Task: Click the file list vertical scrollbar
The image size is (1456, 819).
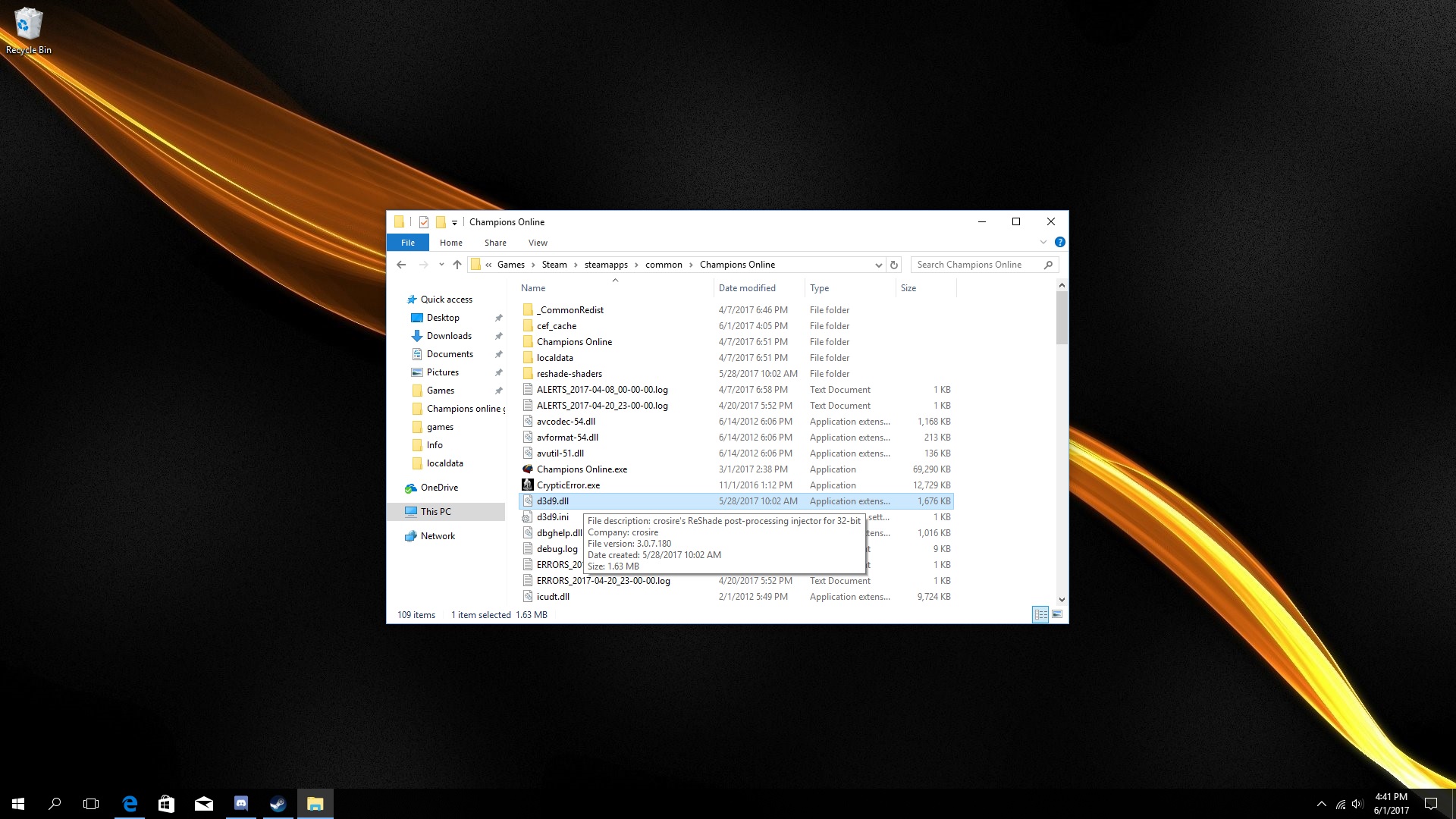Action: tap(1062, 318)
